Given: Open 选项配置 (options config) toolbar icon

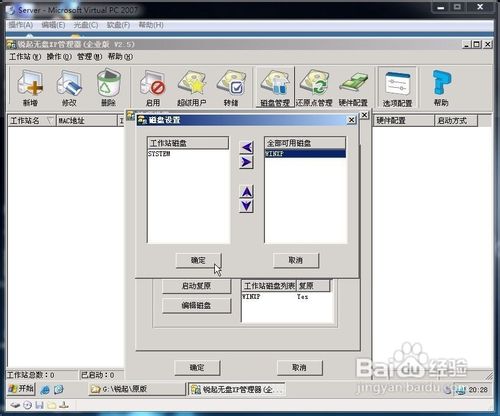Looking at the screenshot, I should pos(397,88).
